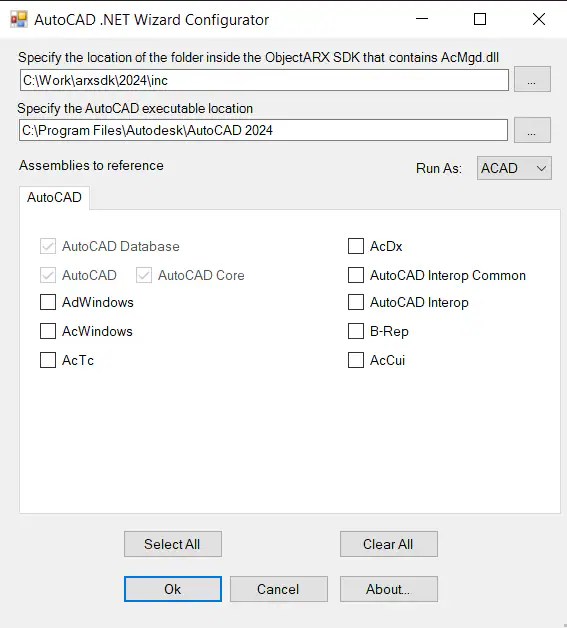Open the Run As dropdown

click(x=514, y=168)
